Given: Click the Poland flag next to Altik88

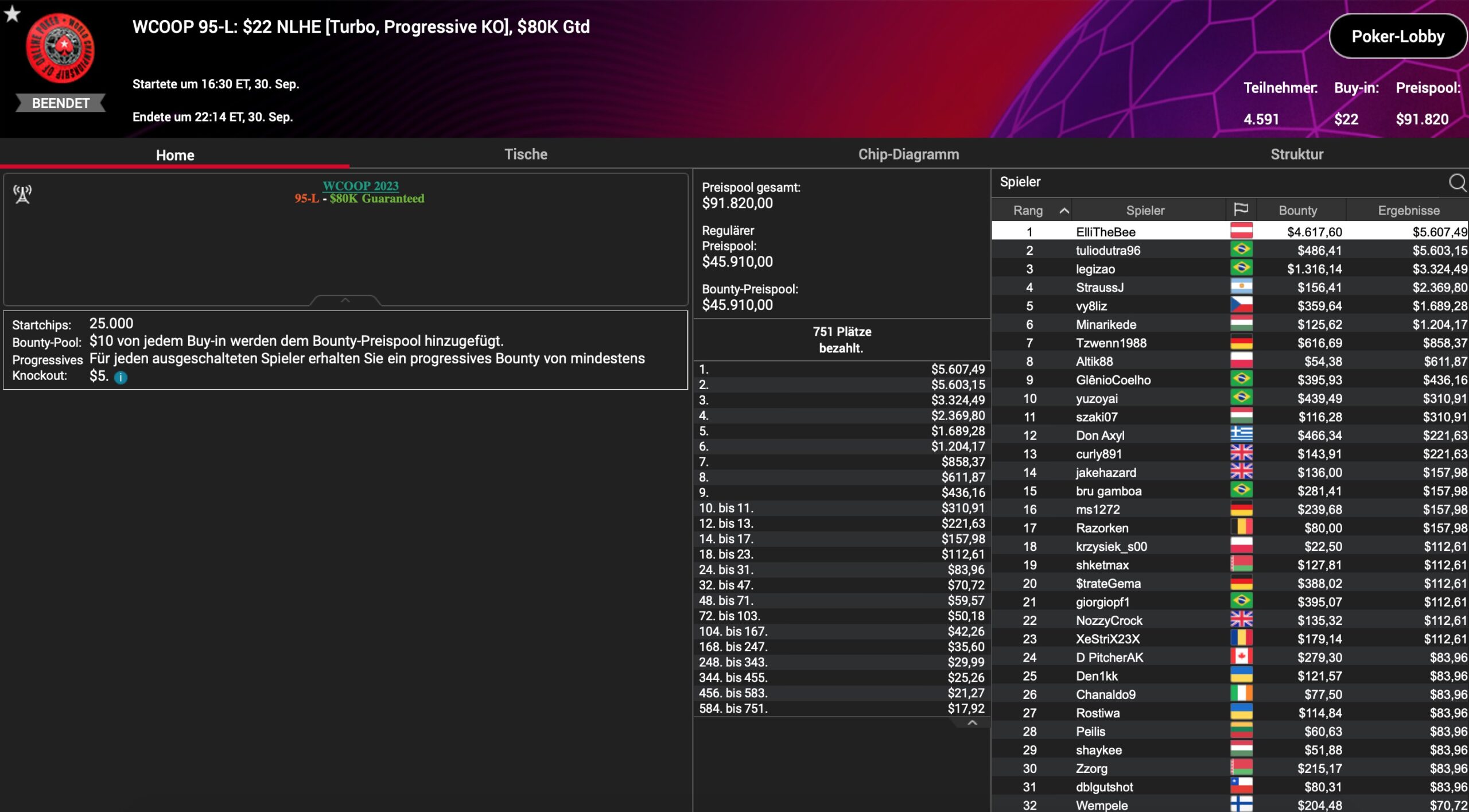Looking at the screenshot, I should [1241, 361].
